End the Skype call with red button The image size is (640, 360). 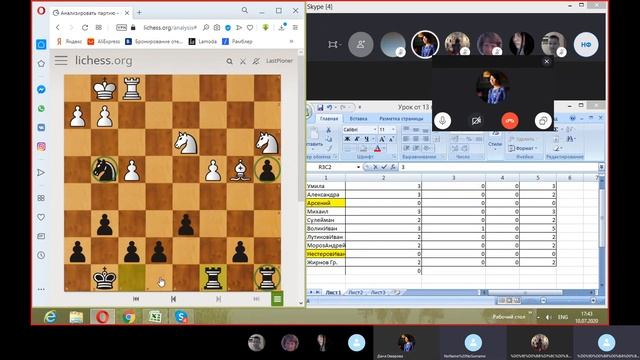coord(509,121)
